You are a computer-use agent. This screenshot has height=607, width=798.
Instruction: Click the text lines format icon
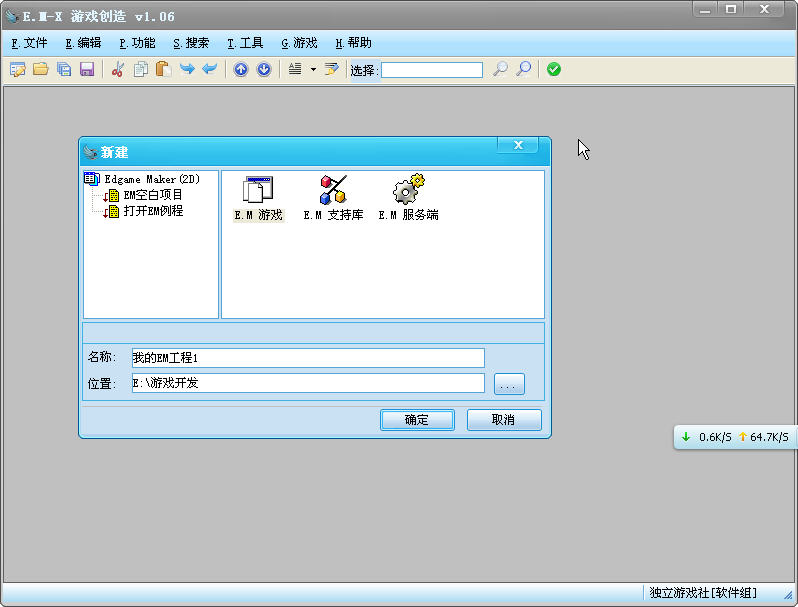click(x=295, y=69)
